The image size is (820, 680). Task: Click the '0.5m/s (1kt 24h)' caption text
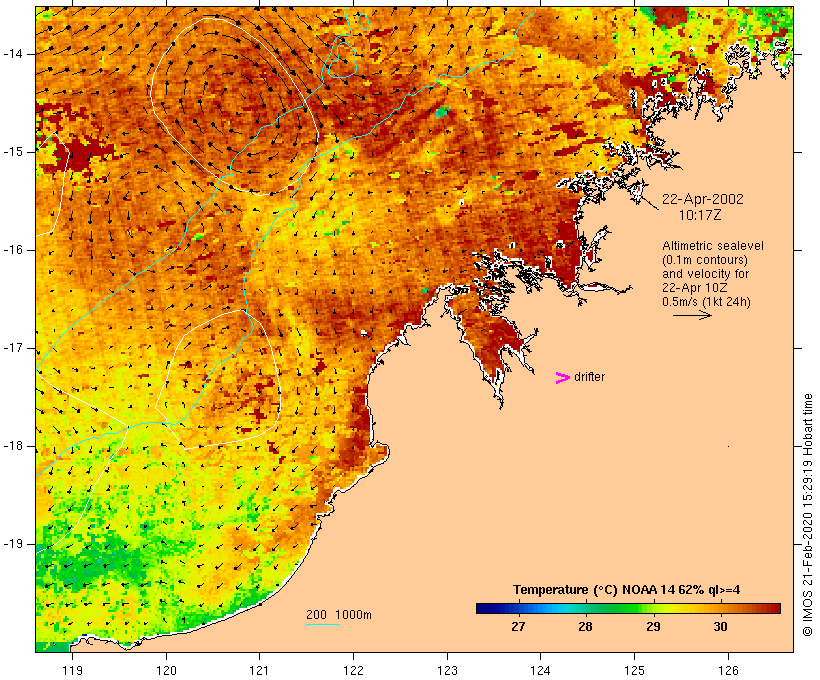pyautogui.click(x=706, y=302)
